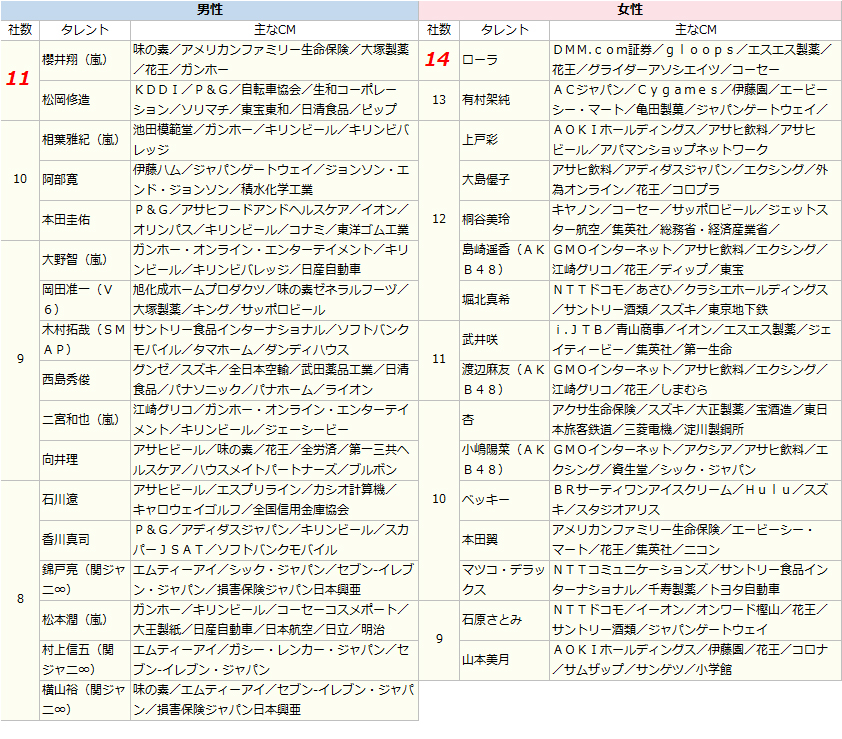Select the 松岡修造 talent cell

pos(85,100)
